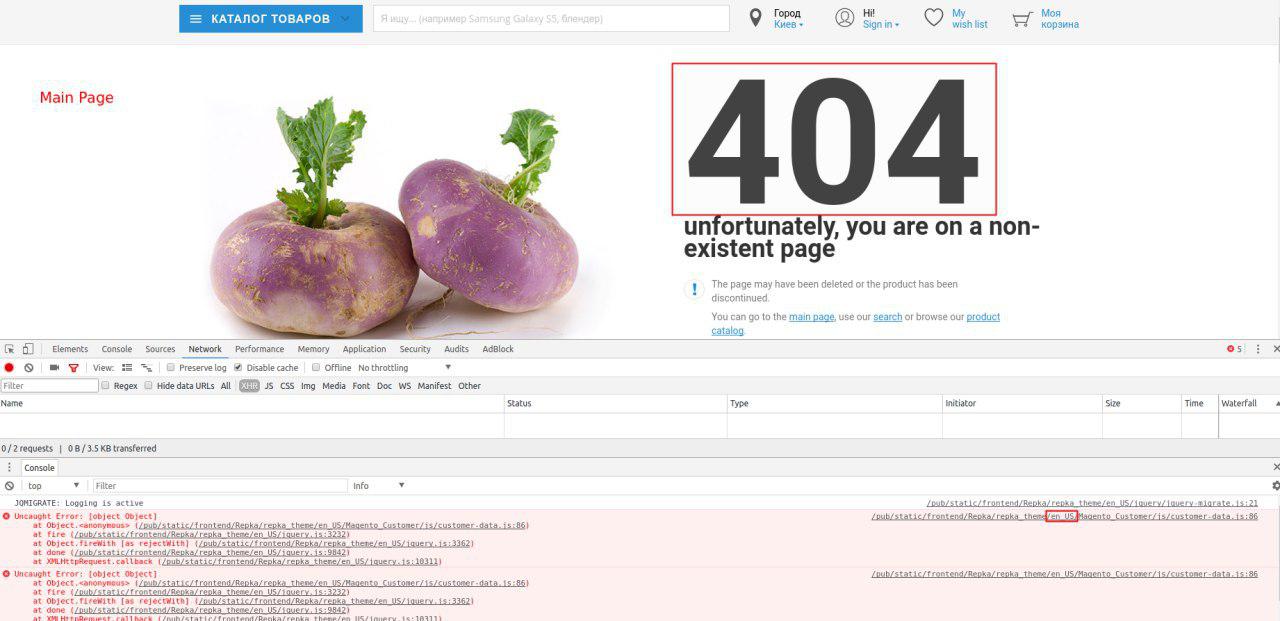
Task: Select the CSS request type filter
Action: pyautogui.click(x=287, y=386)
